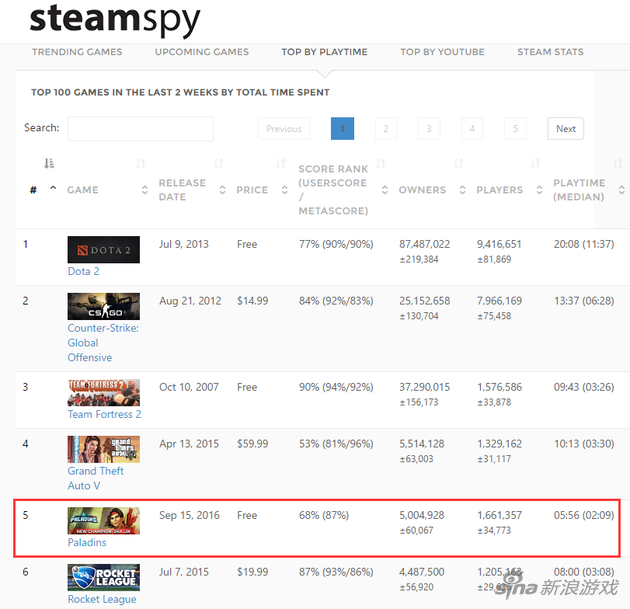Click owners value 37,290,015
The image size is (630, 609).
click(424, 387)
